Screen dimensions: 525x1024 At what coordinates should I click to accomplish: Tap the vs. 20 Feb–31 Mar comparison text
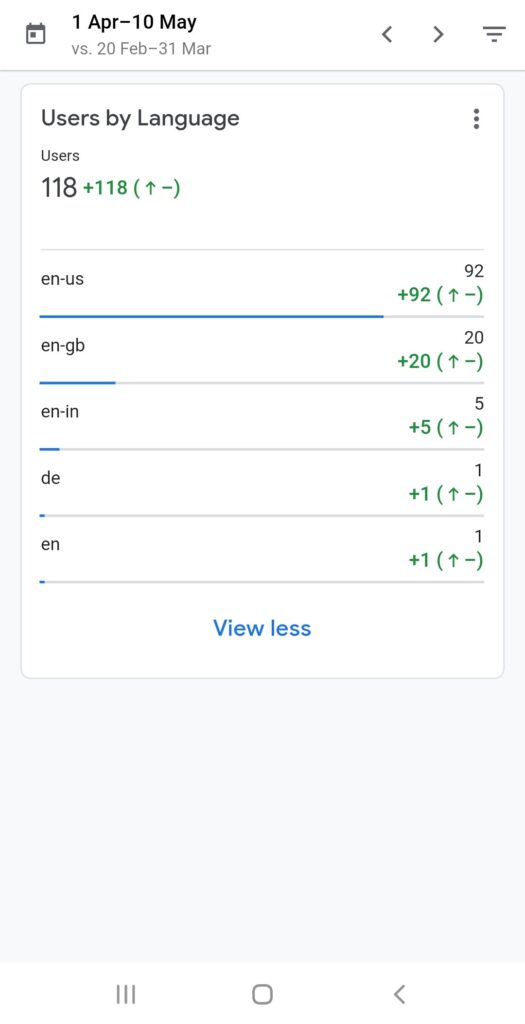(x=141, y=49)
